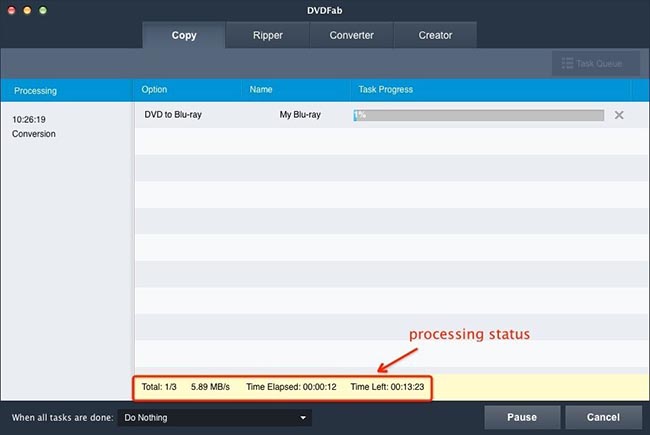650x435 pixels.
Task: Switch to the Copy tab
Action: tap(184, 35)
